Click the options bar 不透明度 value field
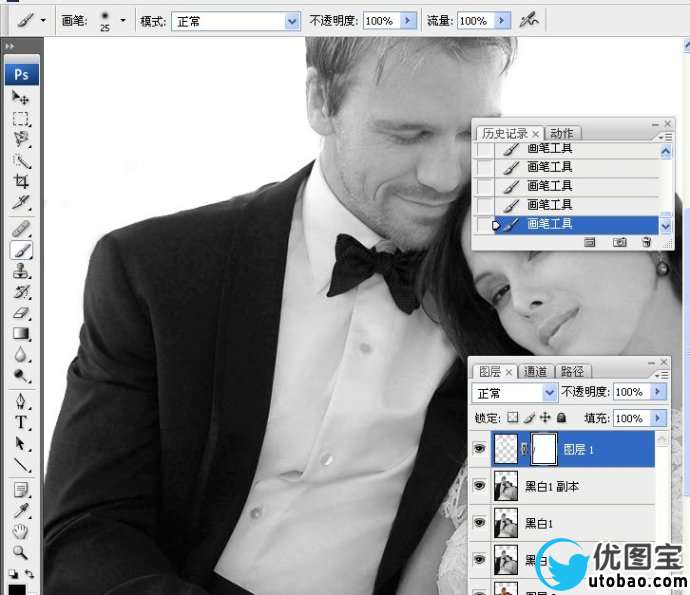This screenshot has height=595, width=690. click(x=382, y=20)
